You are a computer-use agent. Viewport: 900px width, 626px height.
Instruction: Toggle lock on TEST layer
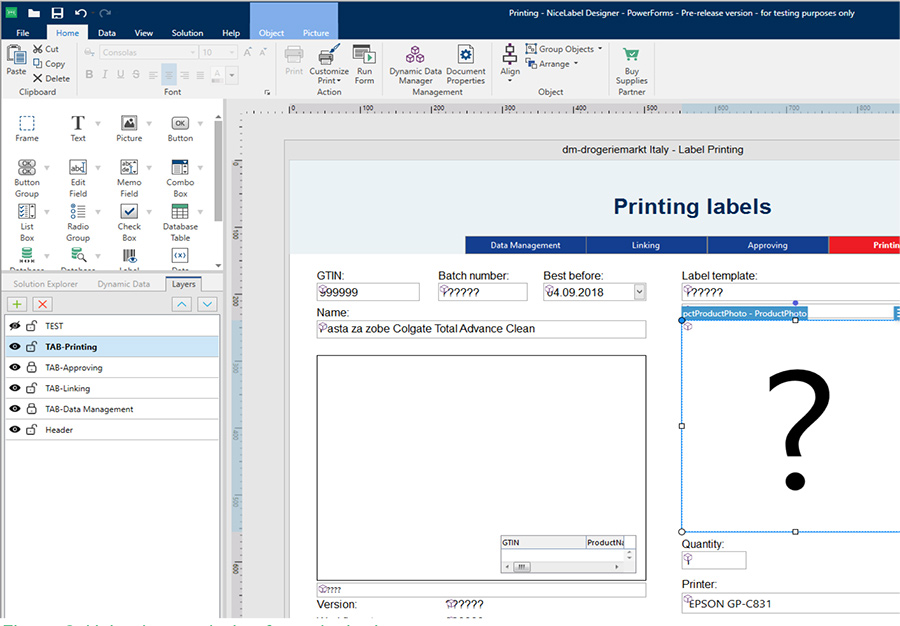(x=32, y=326)
